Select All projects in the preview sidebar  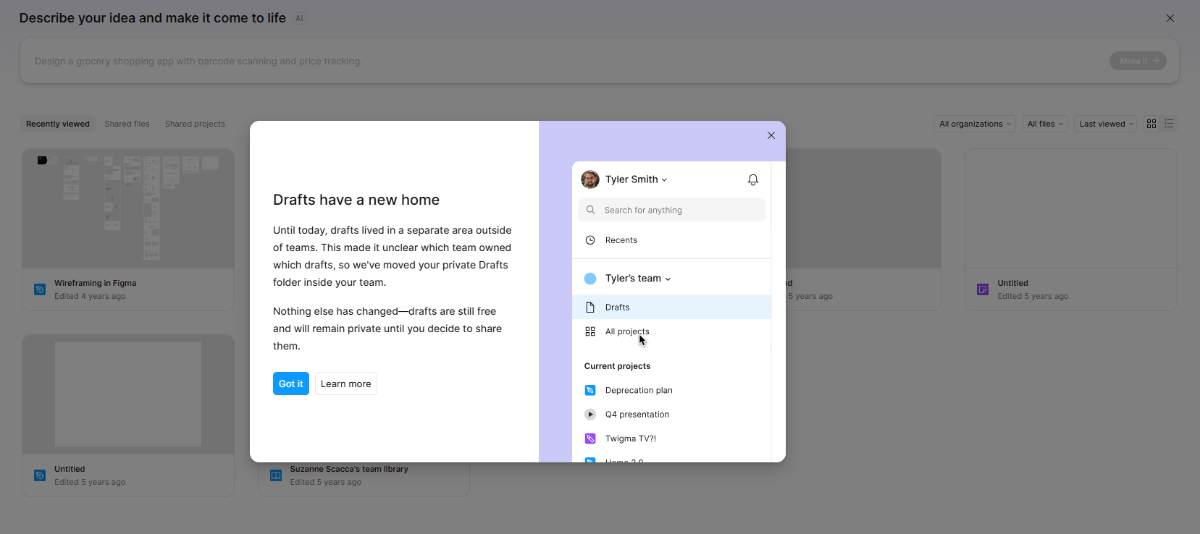pyautogui.click(x=672, y=332)
